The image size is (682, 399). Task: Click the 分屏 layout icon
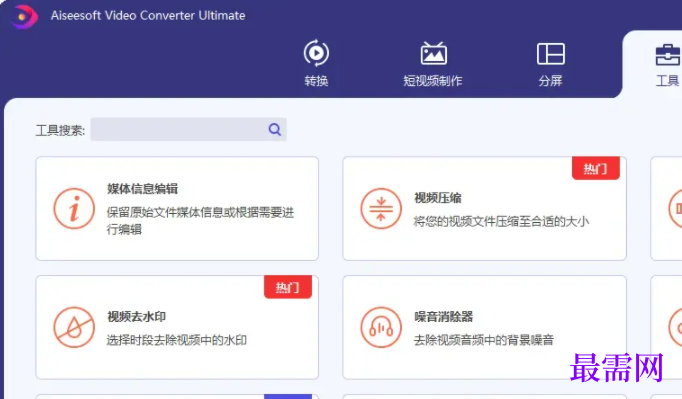[551, 54]
